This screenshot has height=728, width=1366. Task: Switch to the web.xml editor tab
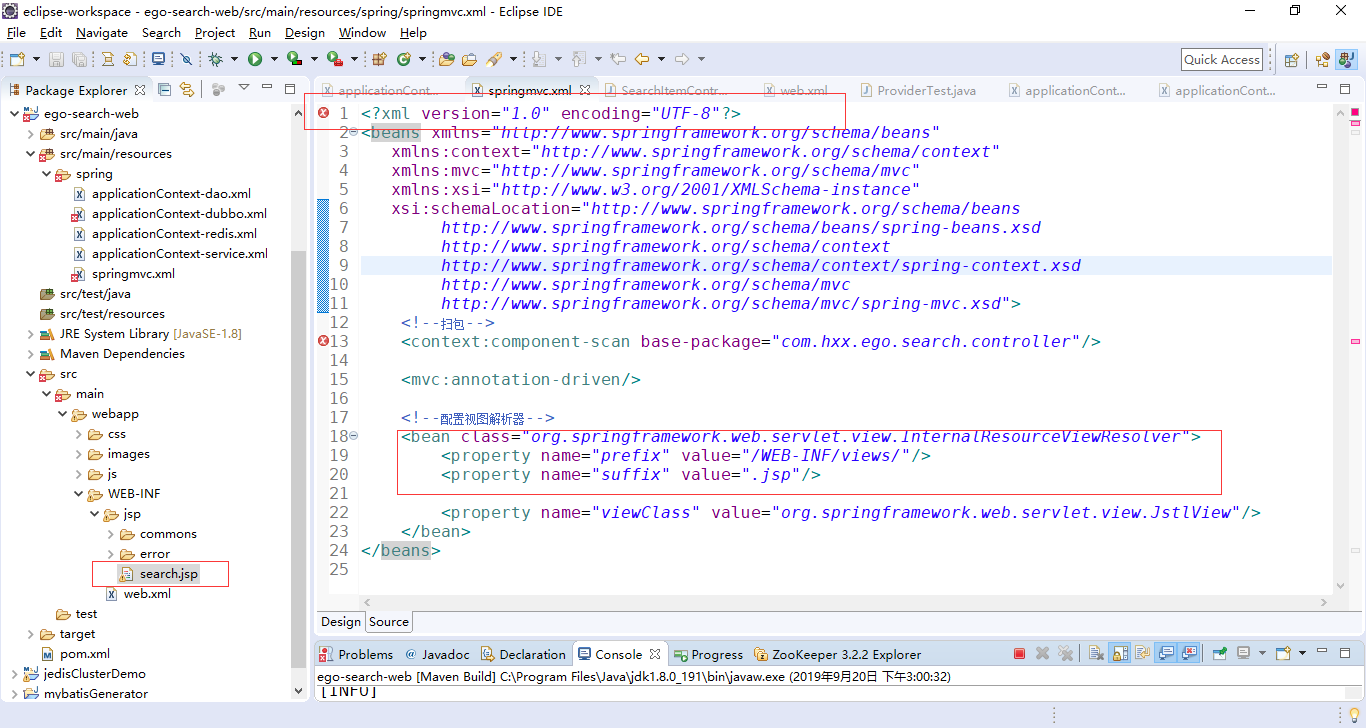[x=795, y=90]
